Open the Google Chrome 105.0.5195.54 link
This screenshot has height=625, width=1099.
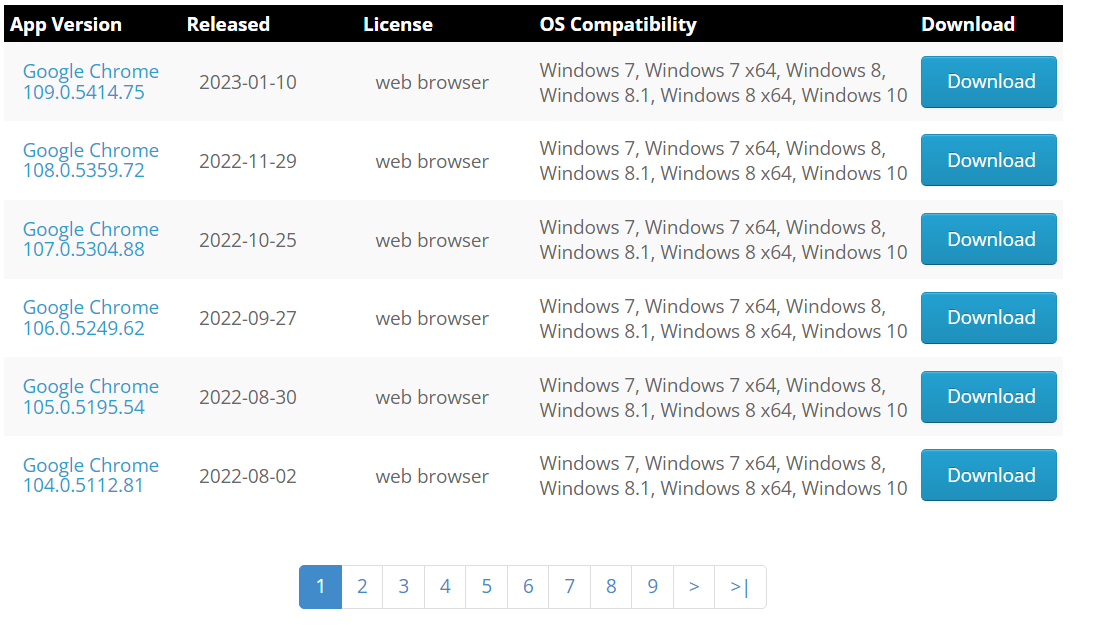click(x=91, y=397)
